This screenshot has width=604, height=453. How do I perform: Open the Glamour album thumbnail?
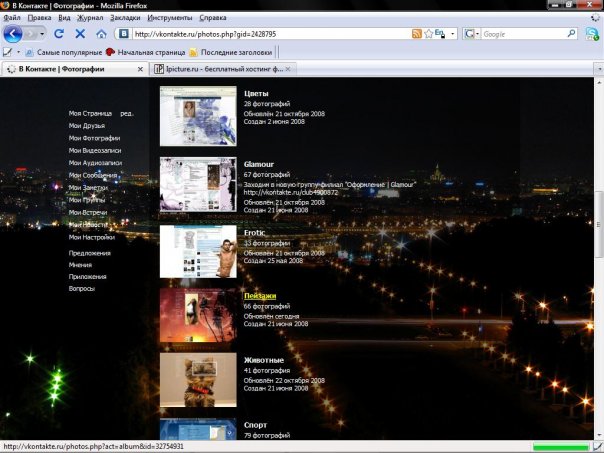click(198, 185)
